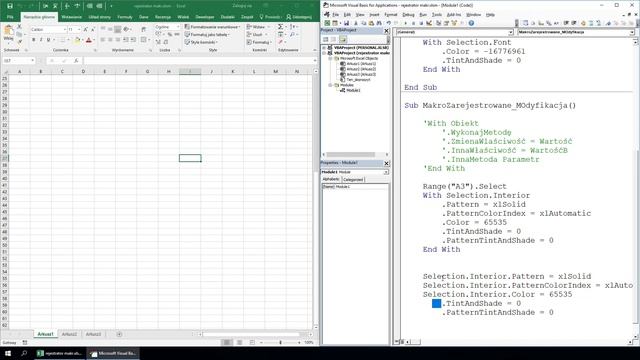This screenshot has width=640, height=360.
Task: Click the yellow fill color bucket icon
Action: [x=77, y=40]
